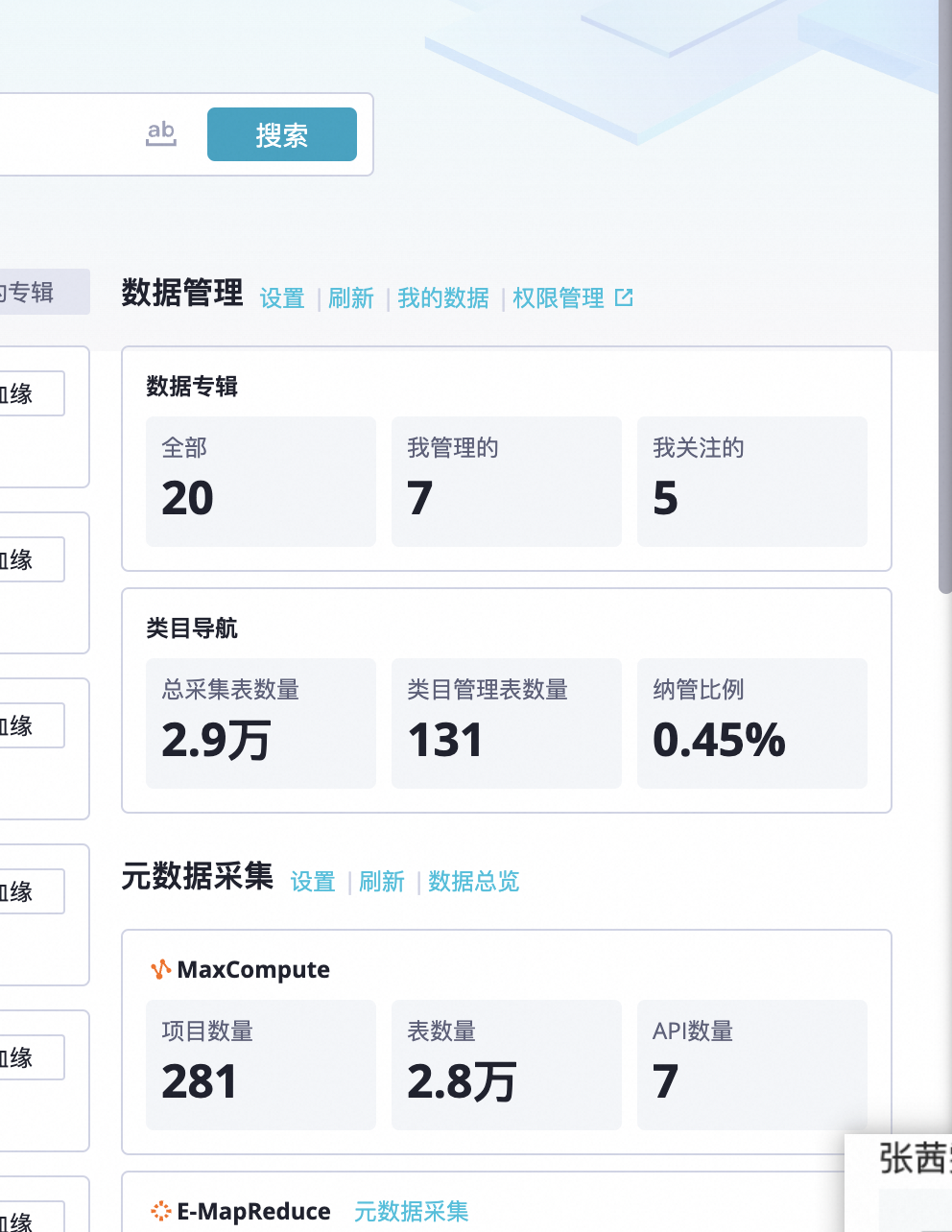Click the 数据专辑 section title
The width and height of the screenshot is (952, 1232).
(192, 387)
